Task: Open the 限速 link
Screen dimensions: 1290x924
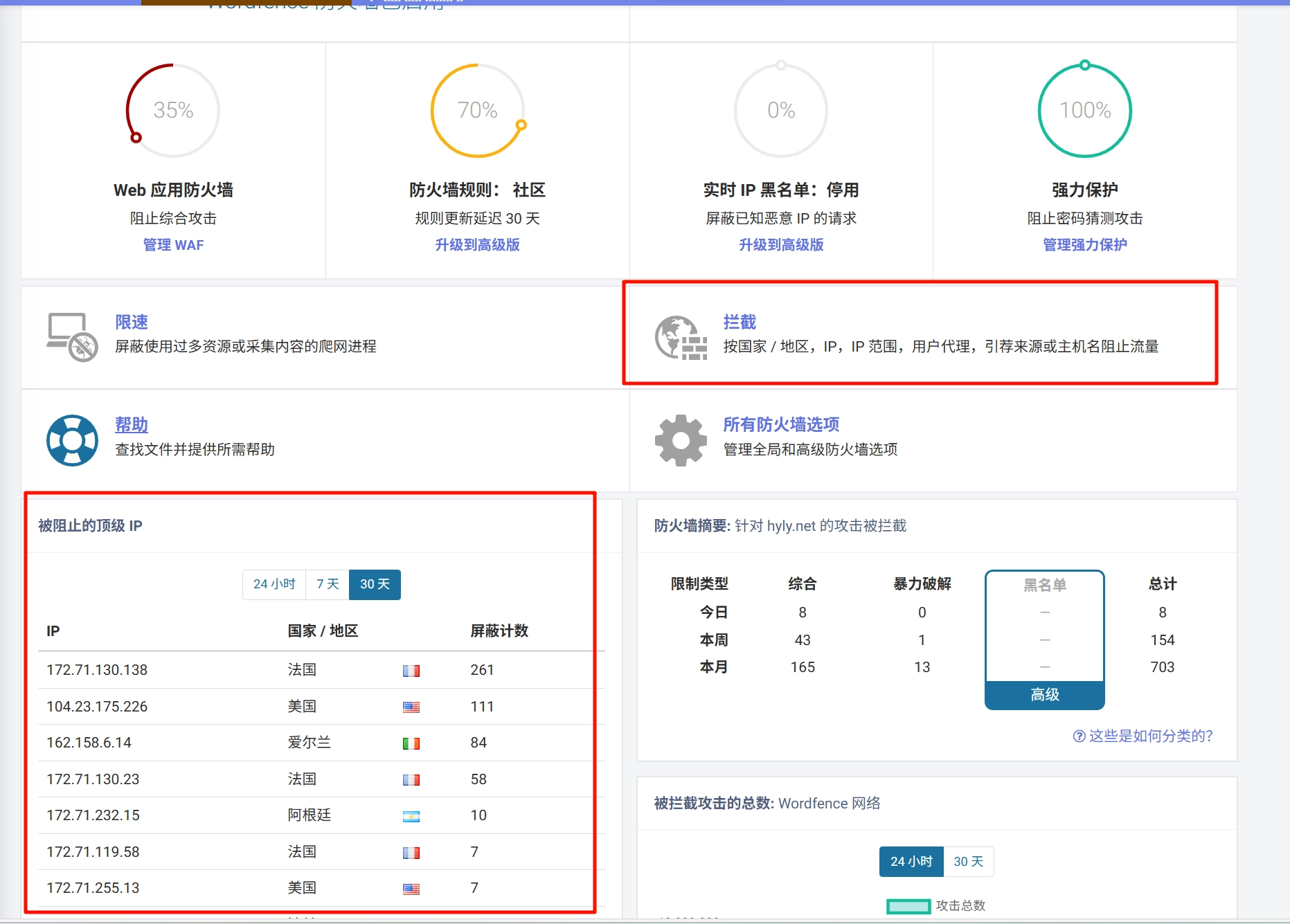Action: [x=132, y=322]
